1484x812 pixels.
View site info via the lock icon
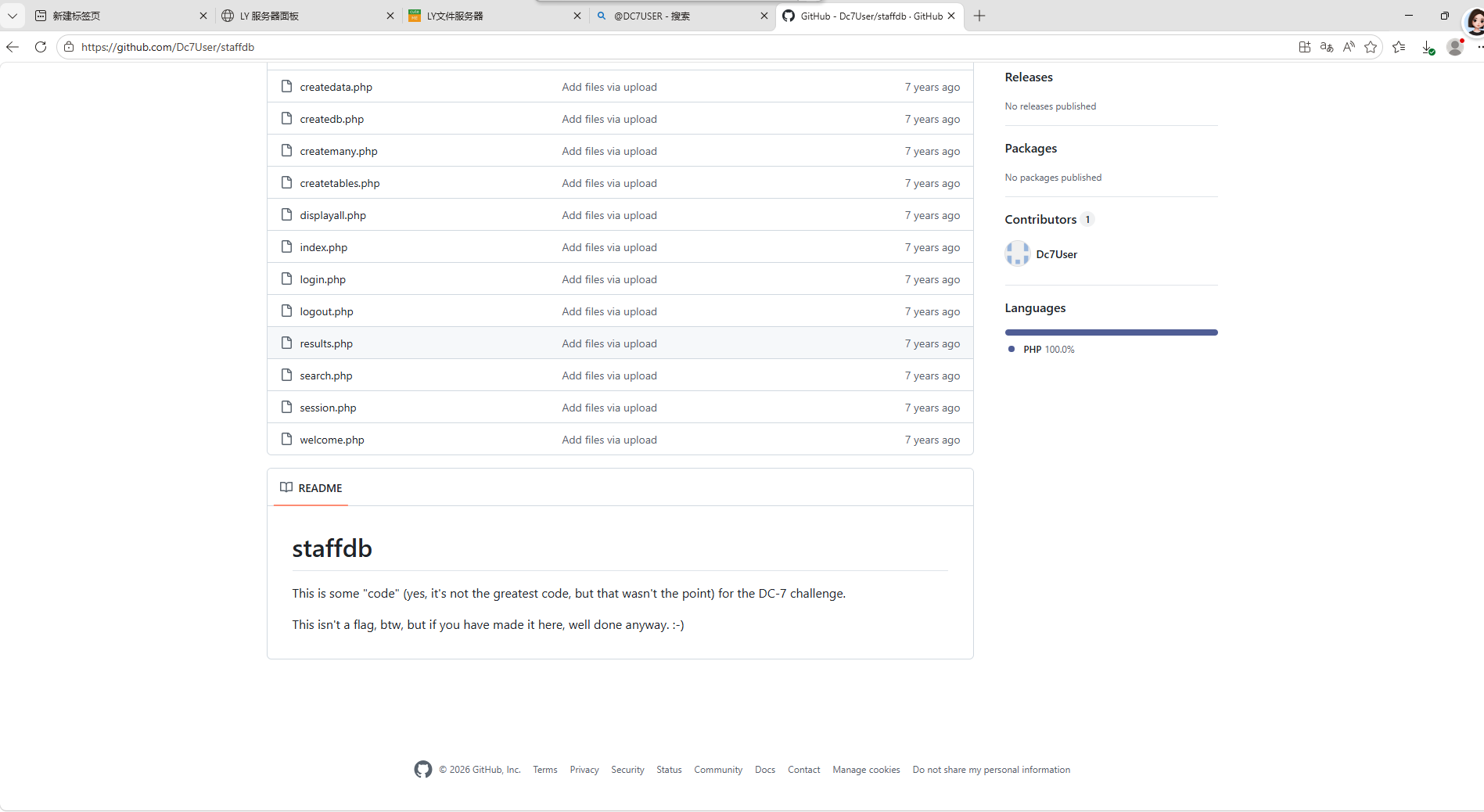[x=69, y=47]
